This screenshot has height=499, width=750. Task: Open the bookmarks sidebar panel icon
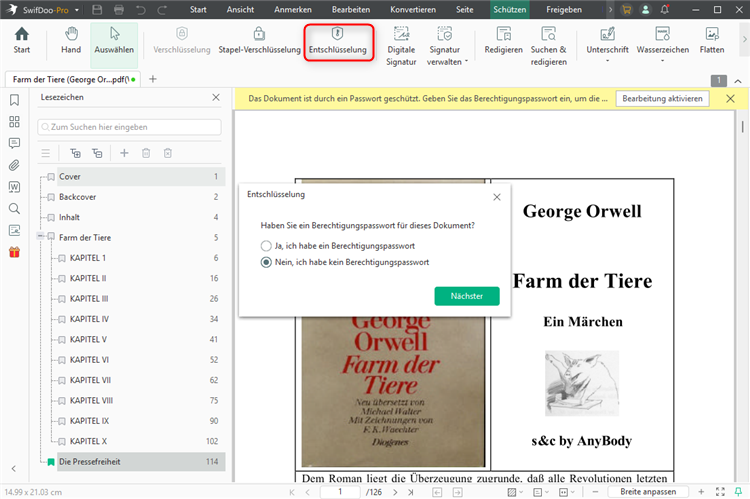pyautogui.click(x=14, y=100)
